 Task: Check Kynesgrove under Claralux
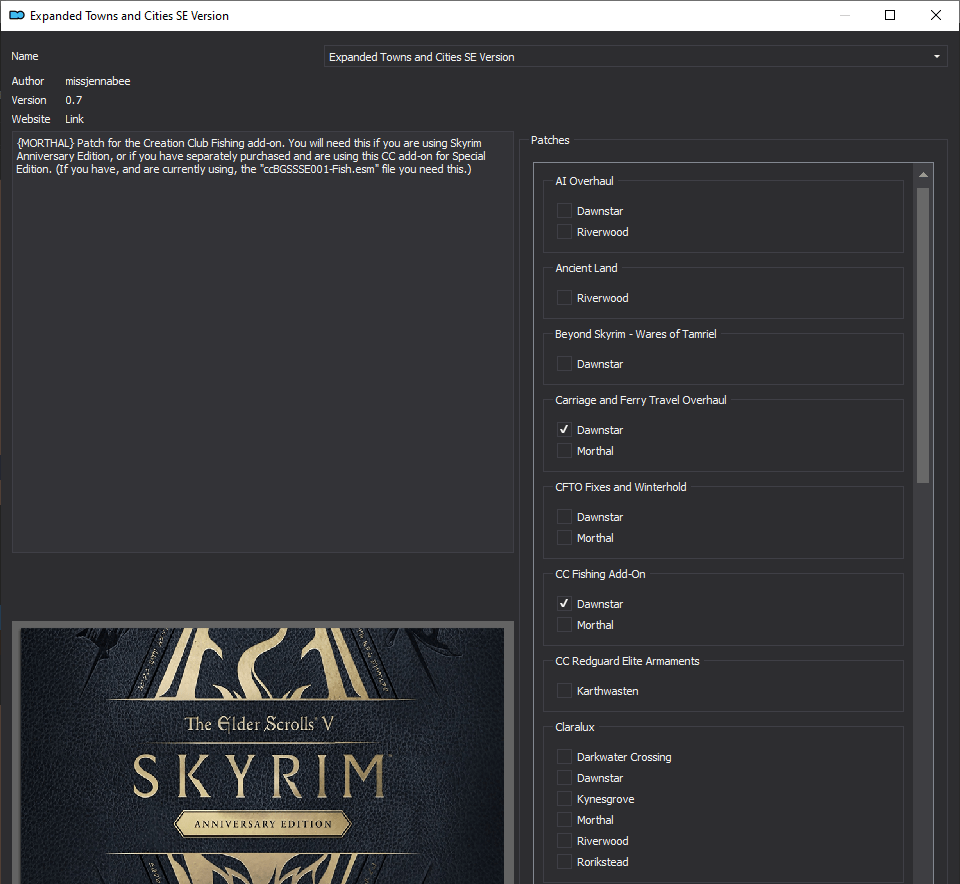564,798
